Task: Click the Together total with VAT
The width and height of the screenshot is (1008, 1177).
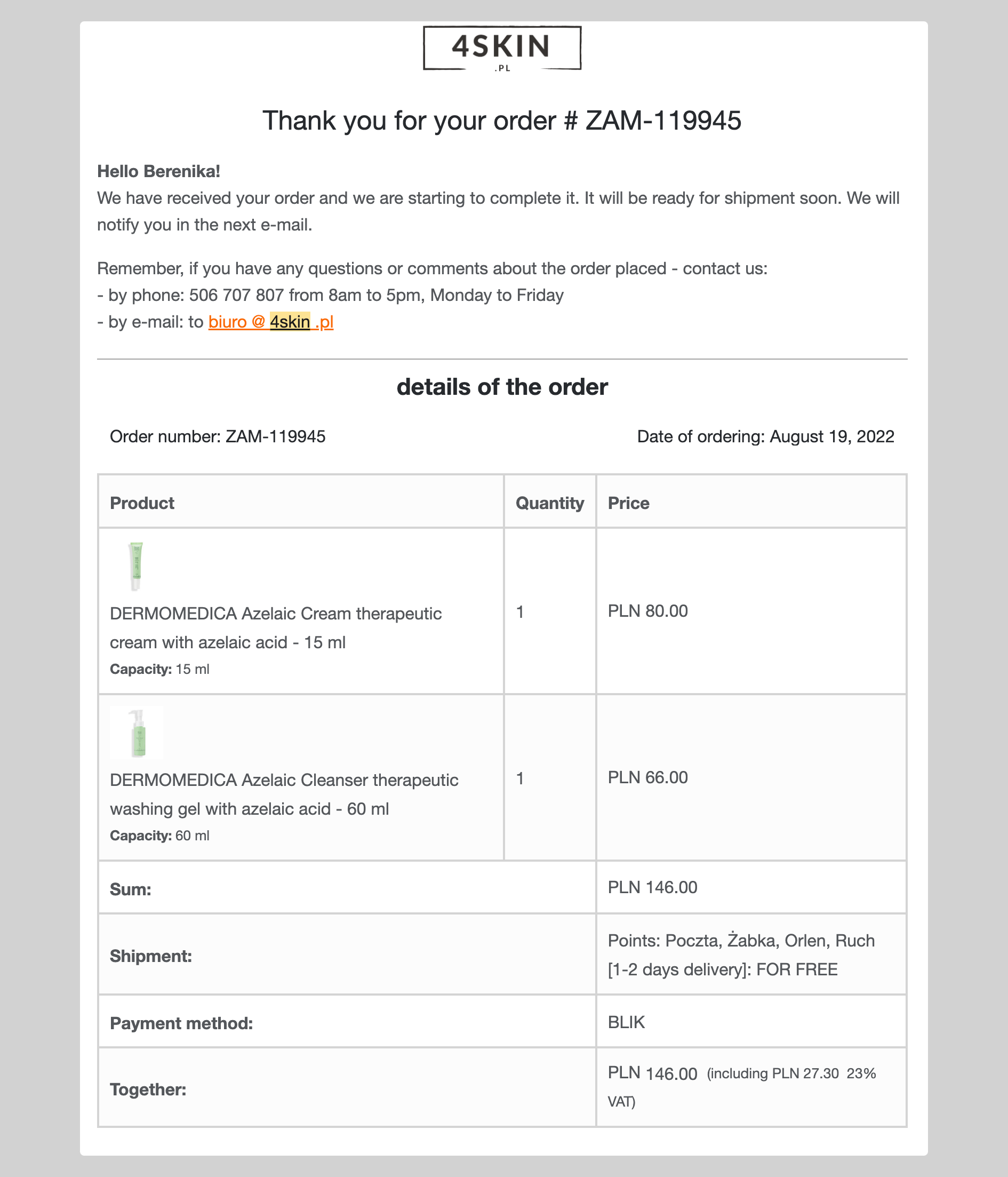Action: pyautogui.click(x=742, y=1087)
